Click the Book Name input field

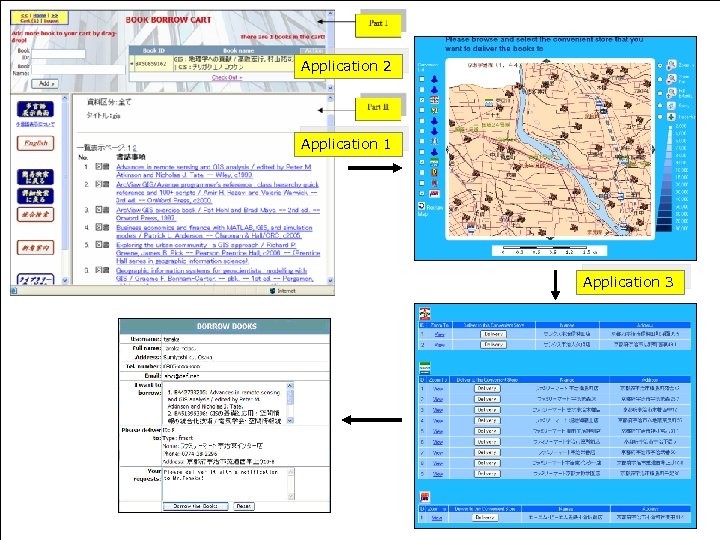pyautogui.click(x=78, y=69)
